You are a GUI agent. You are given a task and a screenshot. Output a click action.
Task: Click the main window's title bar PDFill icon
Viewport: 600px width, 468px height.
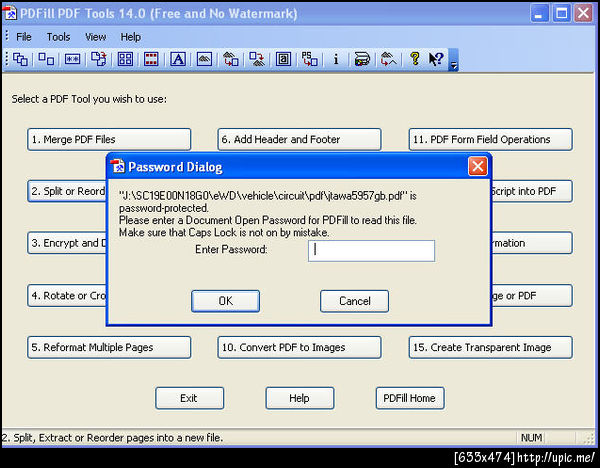[10, 13]
